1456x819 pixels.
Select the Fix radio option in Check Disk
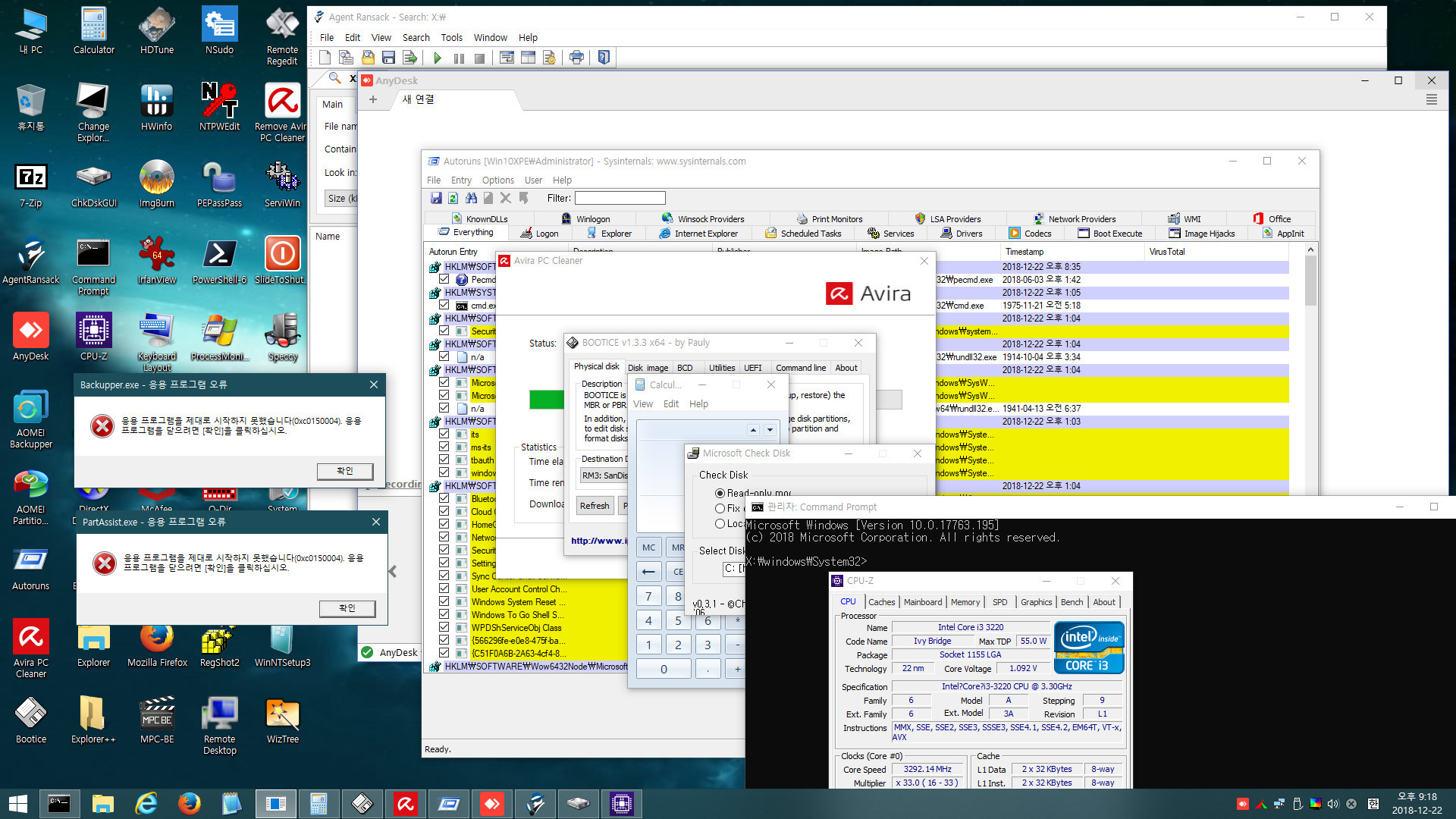(x=720, y=508)
